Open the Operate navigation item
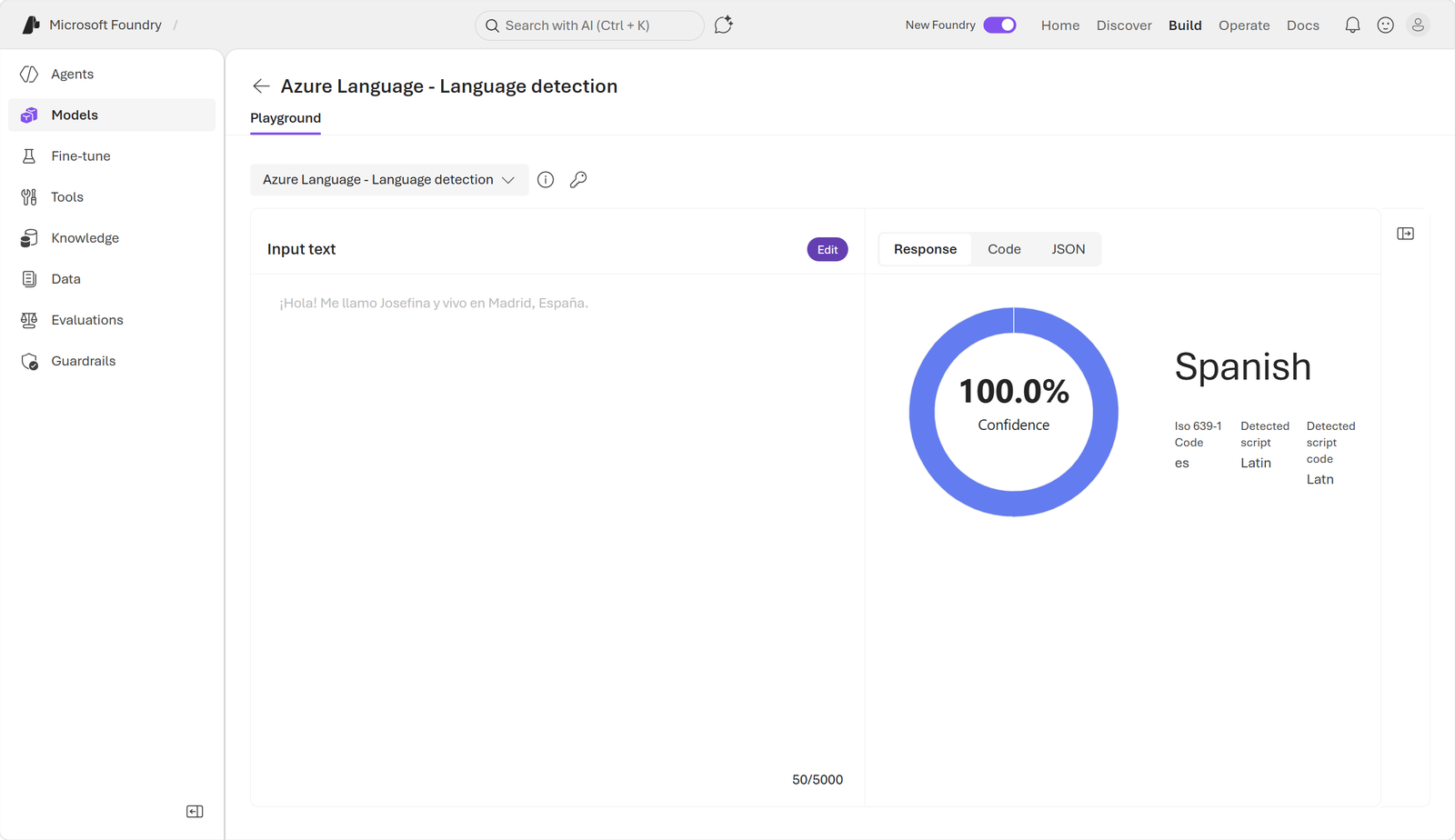1455x840 pixels. coord(1244,25)
